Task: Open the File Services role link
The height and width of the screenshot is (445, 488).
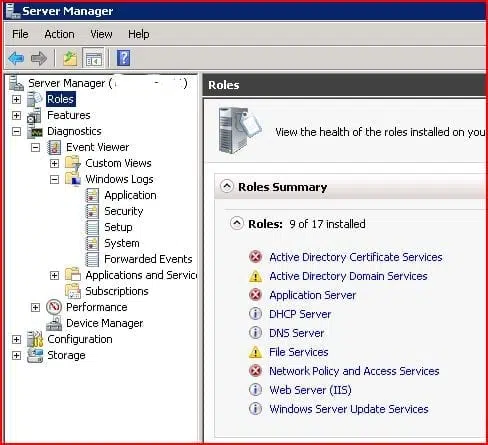Action: (299, 352)
